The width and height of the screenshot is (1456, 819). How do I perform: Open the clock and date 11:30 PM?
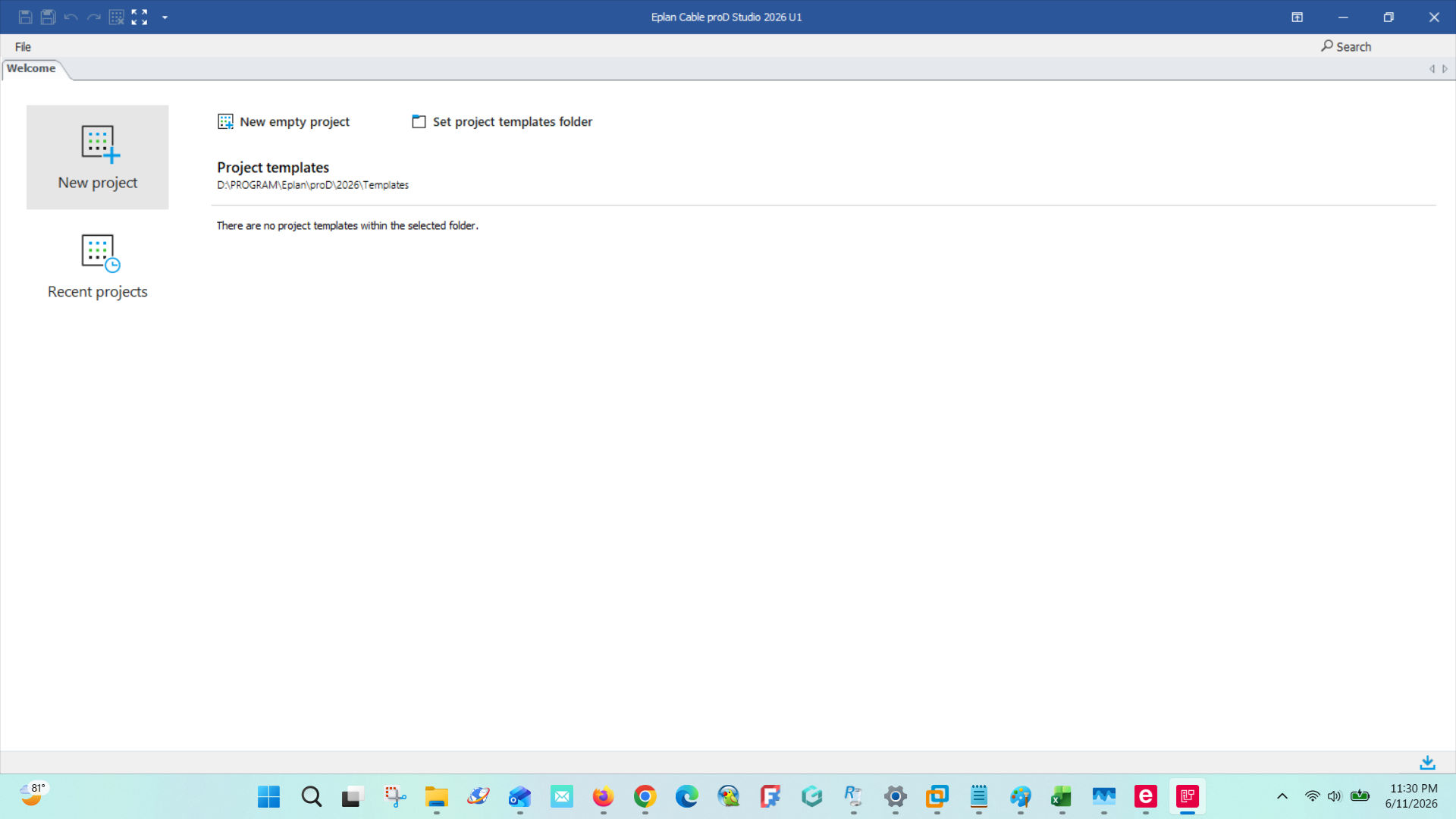(1411, 796)
